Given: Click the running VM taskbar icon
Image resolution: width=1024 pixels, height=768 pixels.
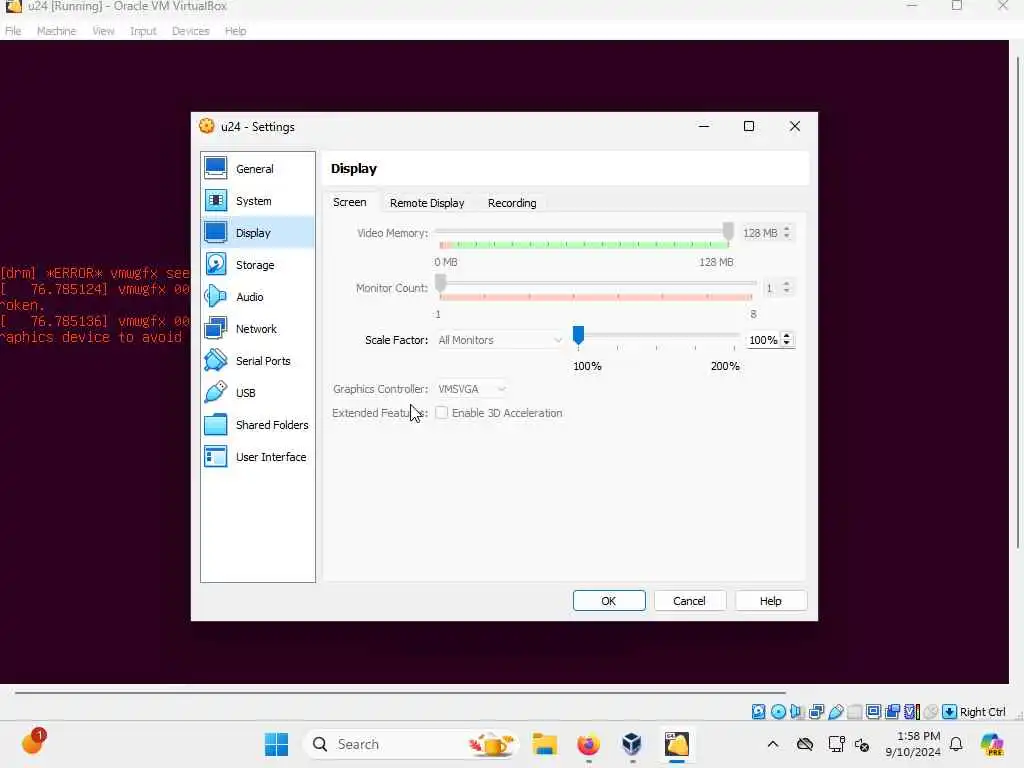Looking at the screenshot, I should coord(677,744).
